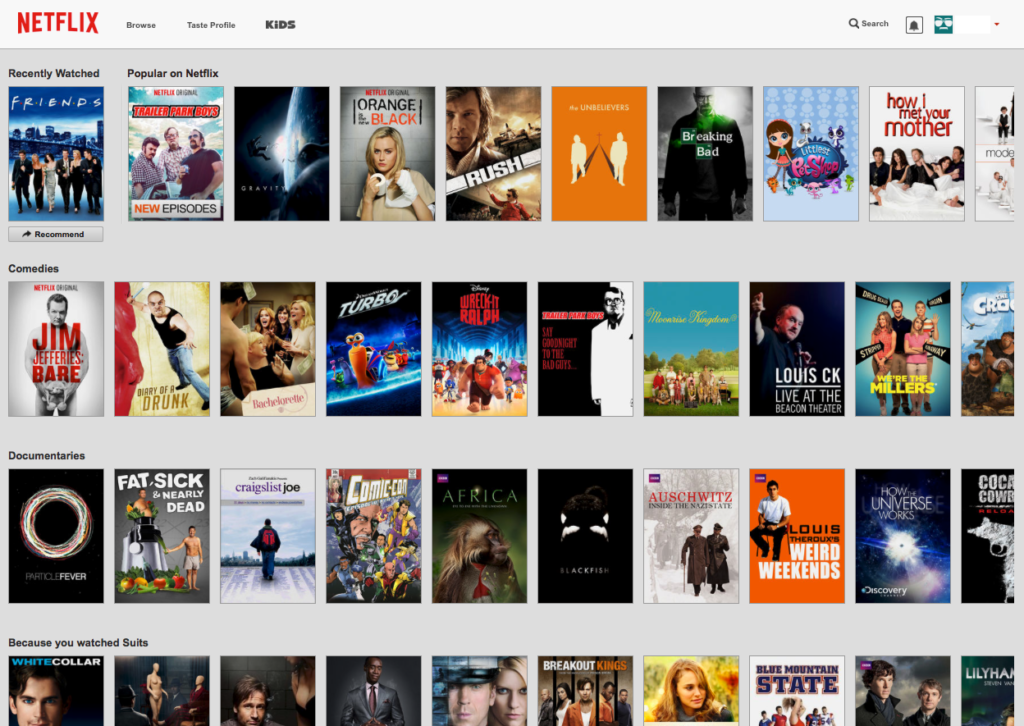Image resolution: width=1024 pixels, height=726 pixels.
Task: Open Jim Jefferies: Bare poster
Action: coord(56,349)
